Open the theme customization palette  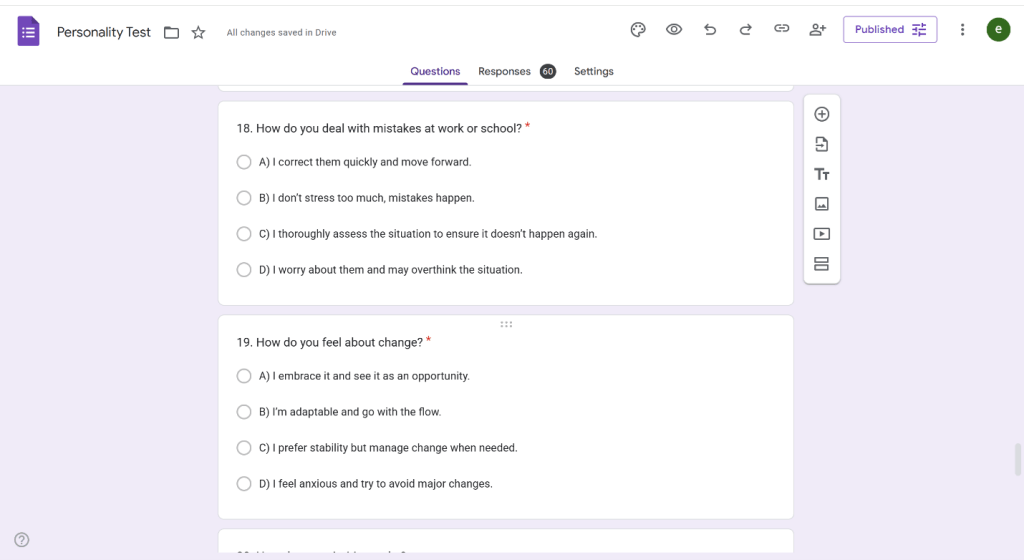tap(638, 30)
